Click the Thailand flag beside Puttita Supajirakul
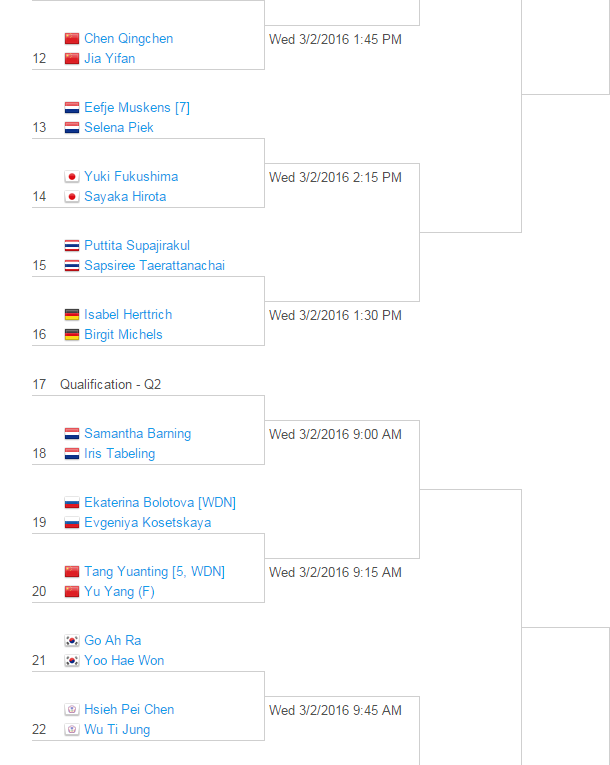The width and height of the screenshot is (610, 765). (x=72, y=246)
